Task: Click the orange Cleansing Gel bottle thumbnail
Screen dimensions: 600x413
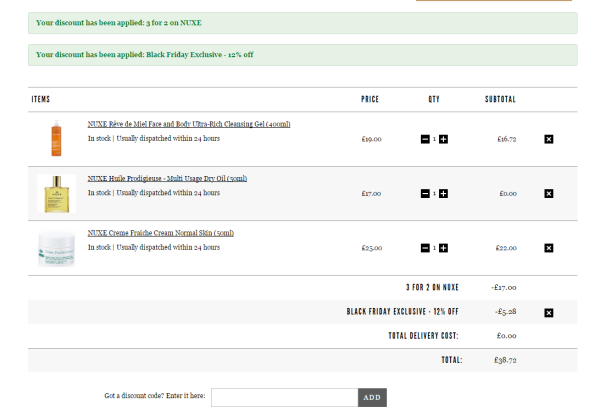Action: pyautogui.click(x=56, y=138)
